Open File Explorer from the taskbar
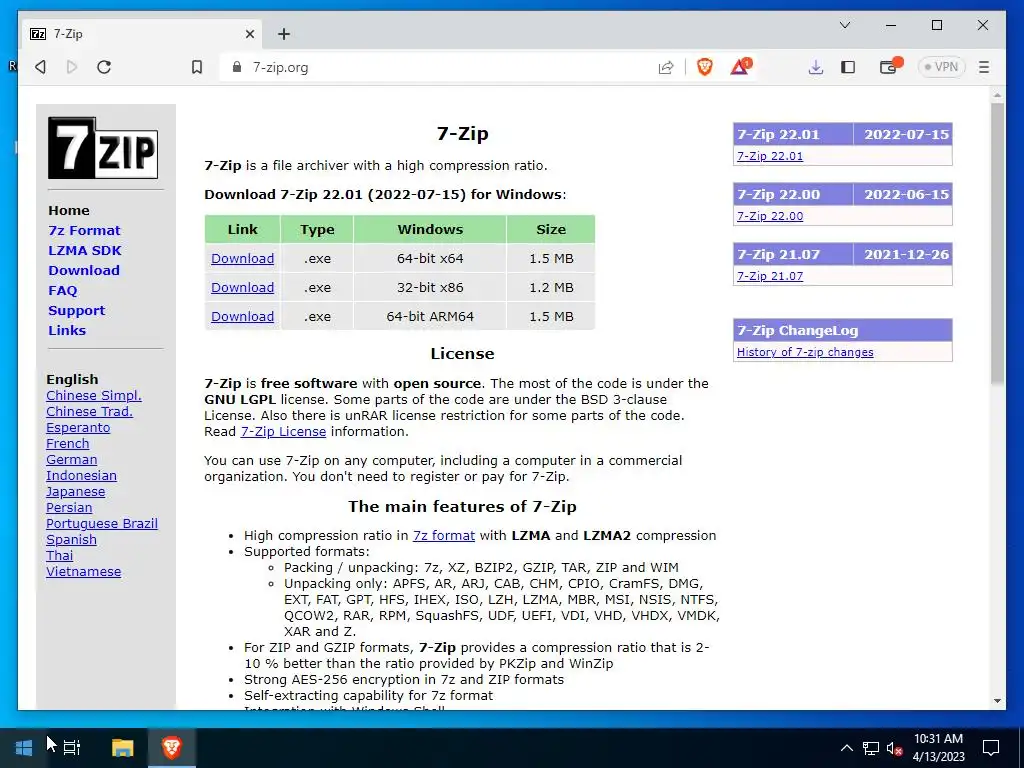This screenshot has width=1024, height=768. 122,747
